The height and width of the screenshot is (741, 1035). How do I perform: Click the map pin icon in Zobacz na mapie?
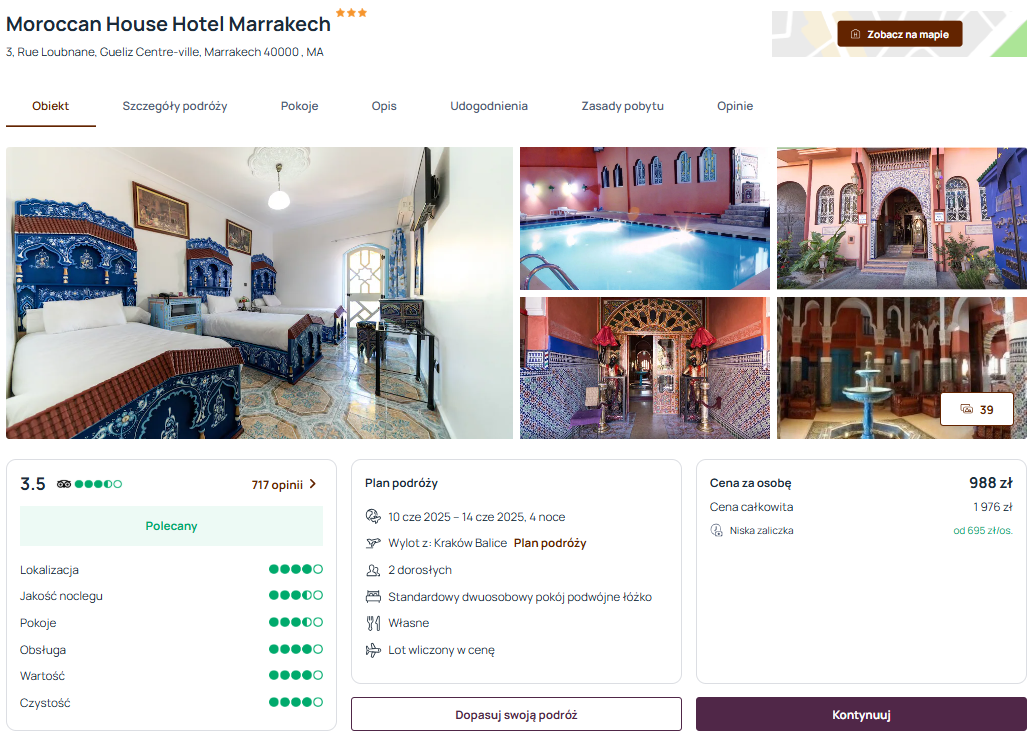click(x=855, y=34)
